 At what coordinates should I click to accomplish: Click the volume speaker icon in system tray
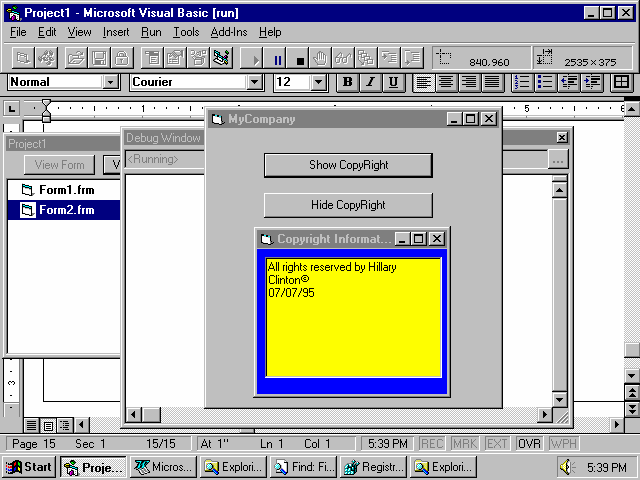click(x=568, y=467)
